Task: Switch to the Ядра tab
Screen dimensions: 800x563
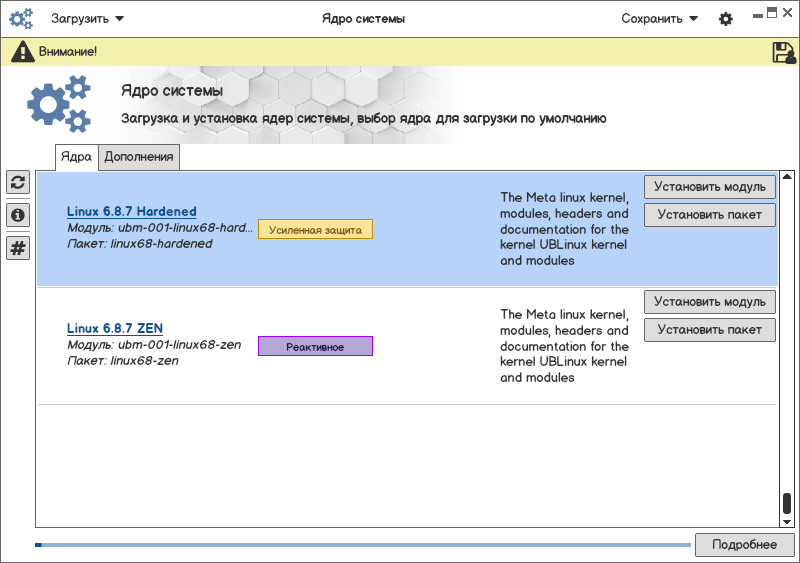Action: [76, 157]
